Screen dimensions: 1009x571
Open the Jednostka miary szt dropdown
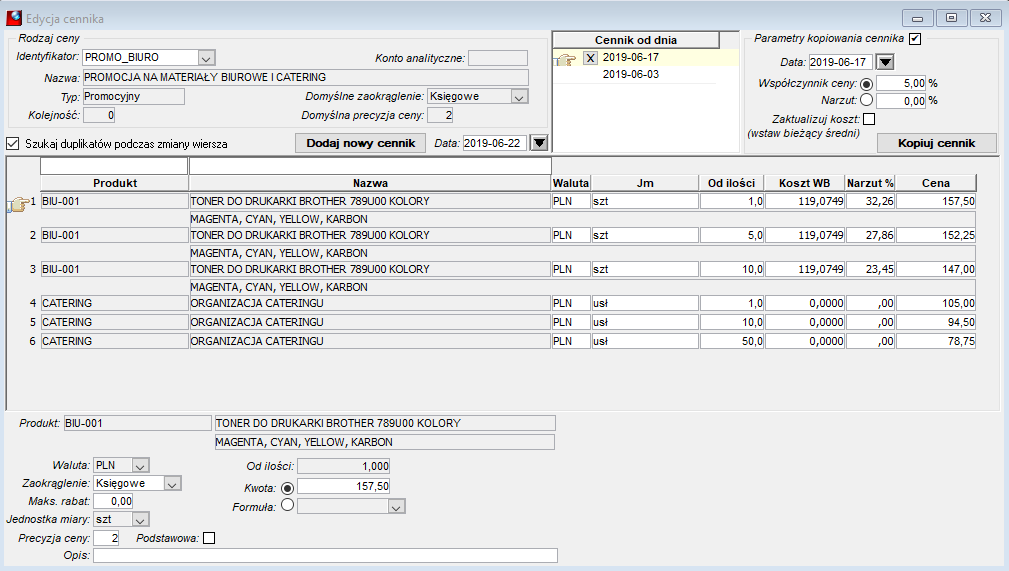click(x=141, y=519)
